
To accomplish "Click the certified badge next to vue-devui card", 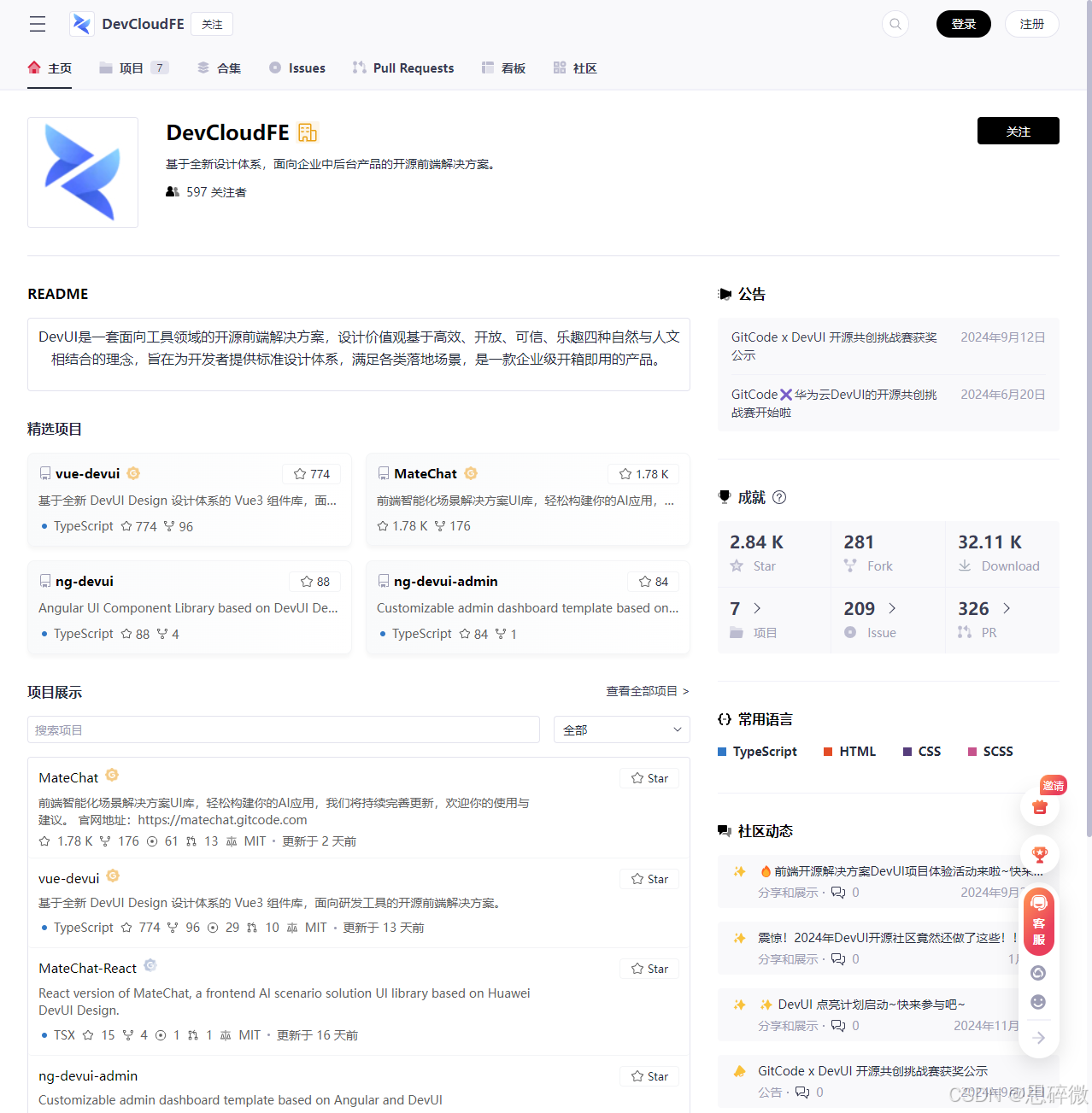I will coord(133,473).
